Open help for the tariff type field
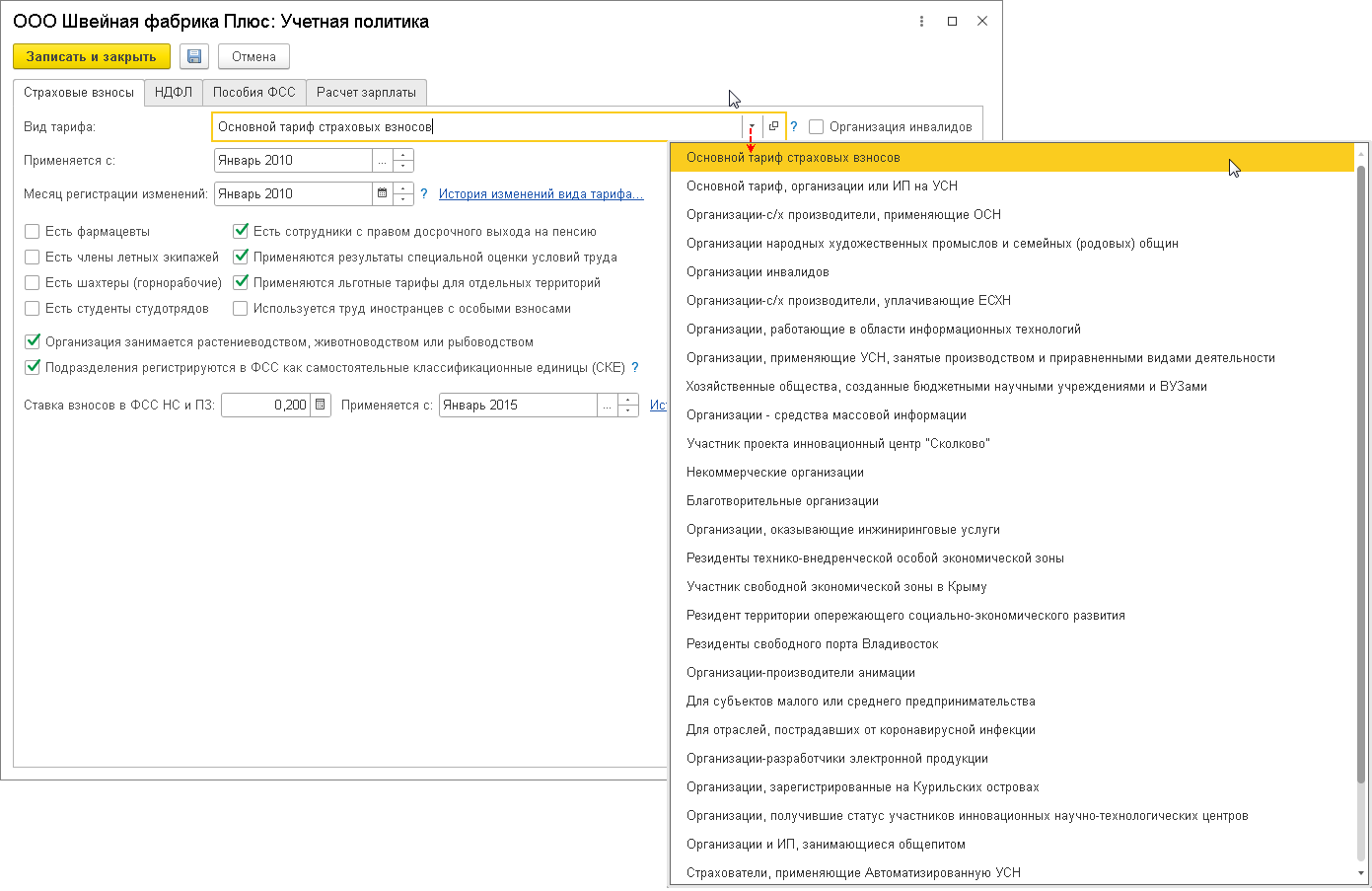 pyautogui.click(x=794, y=126)
